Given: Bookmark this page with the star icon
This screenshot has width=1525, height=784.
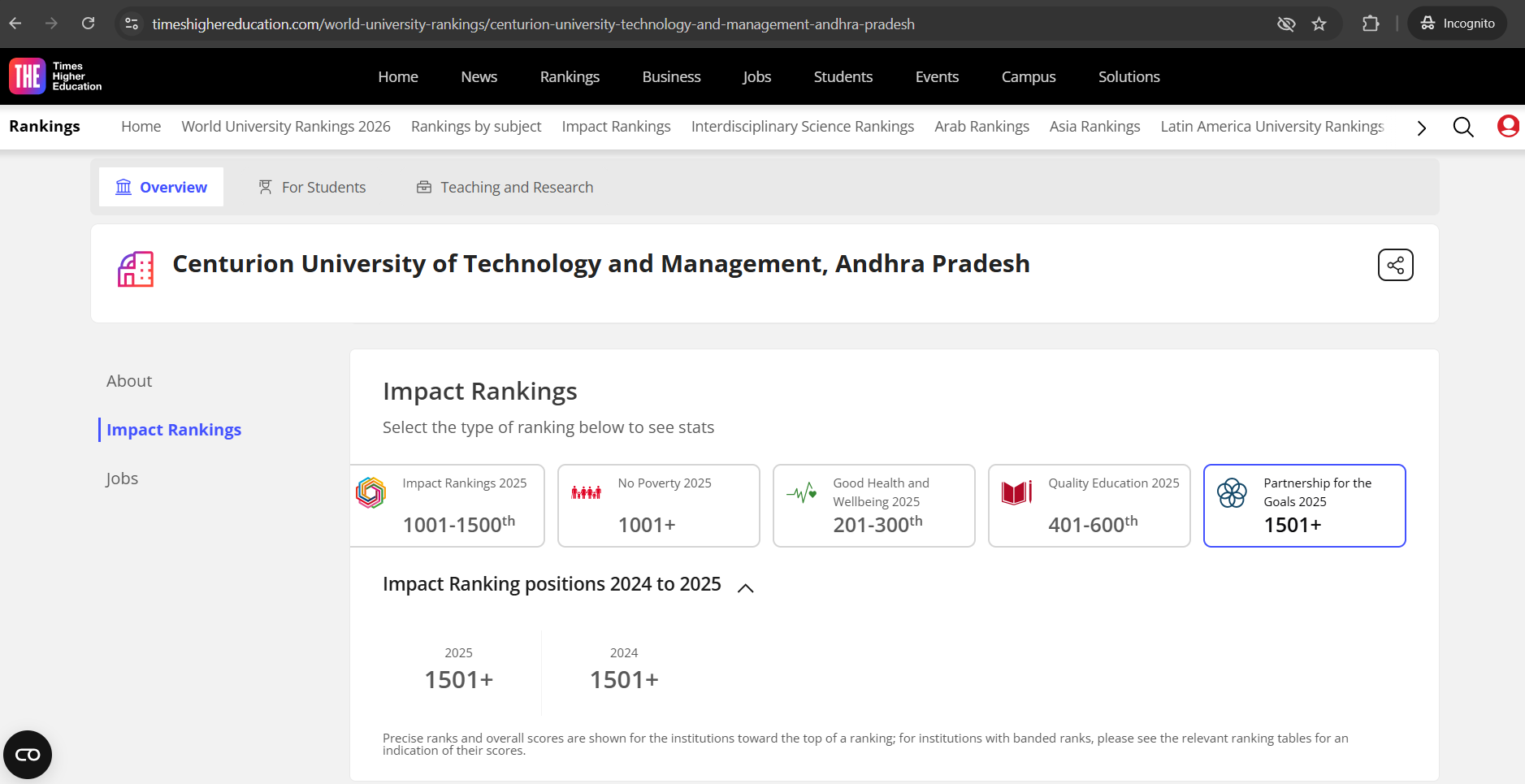Looking at the screenshot, I should tap(1319, 24).
